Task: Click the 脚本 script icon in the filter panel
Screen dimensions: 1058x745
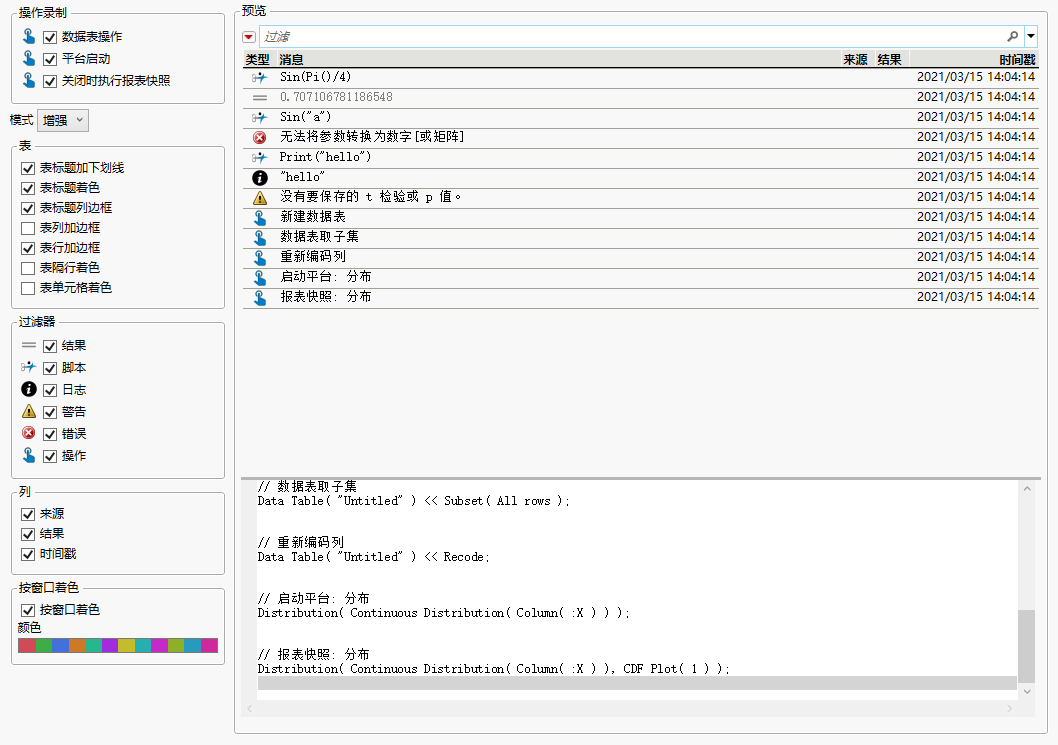Action: (x=28, y=367)
